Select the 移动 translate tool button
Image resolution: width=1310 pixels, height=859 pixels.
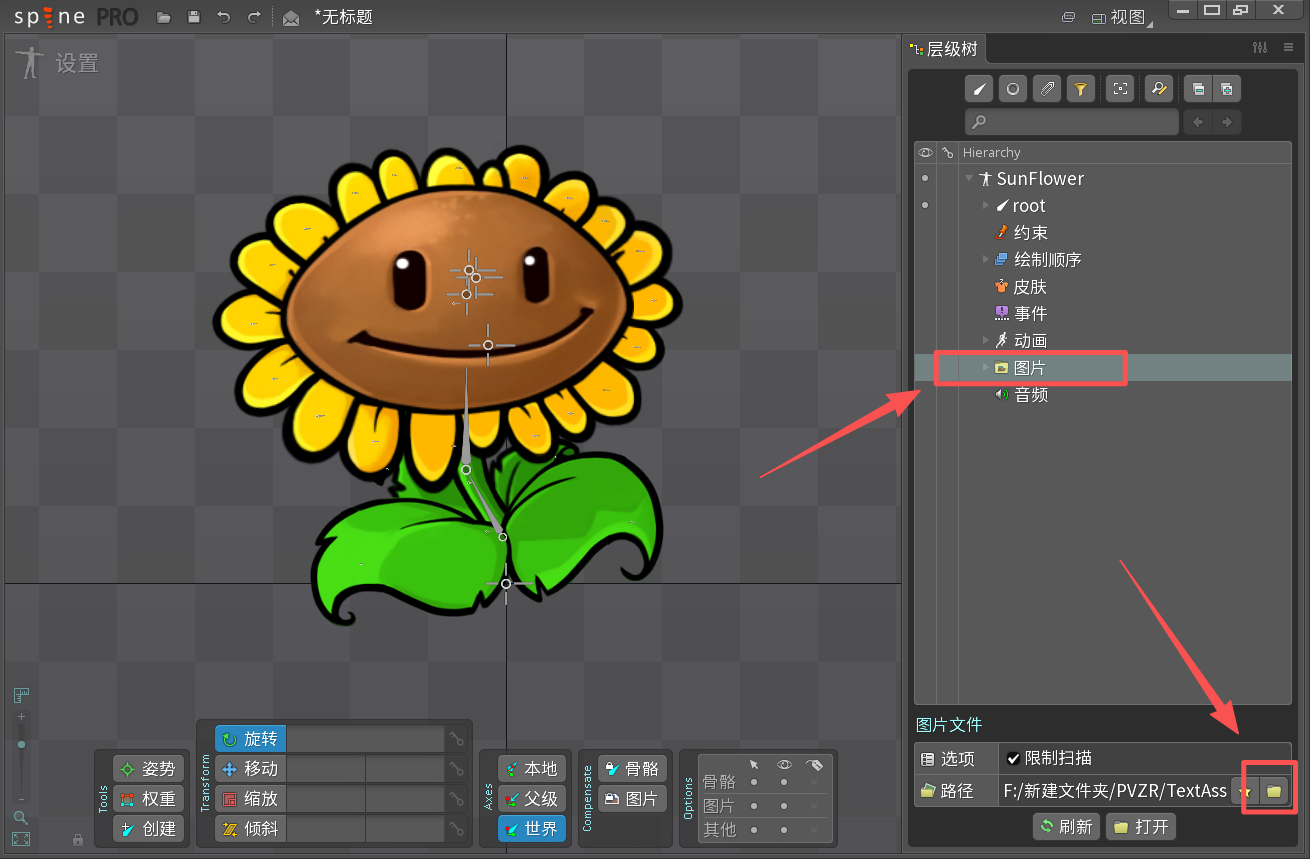(251, 769)
